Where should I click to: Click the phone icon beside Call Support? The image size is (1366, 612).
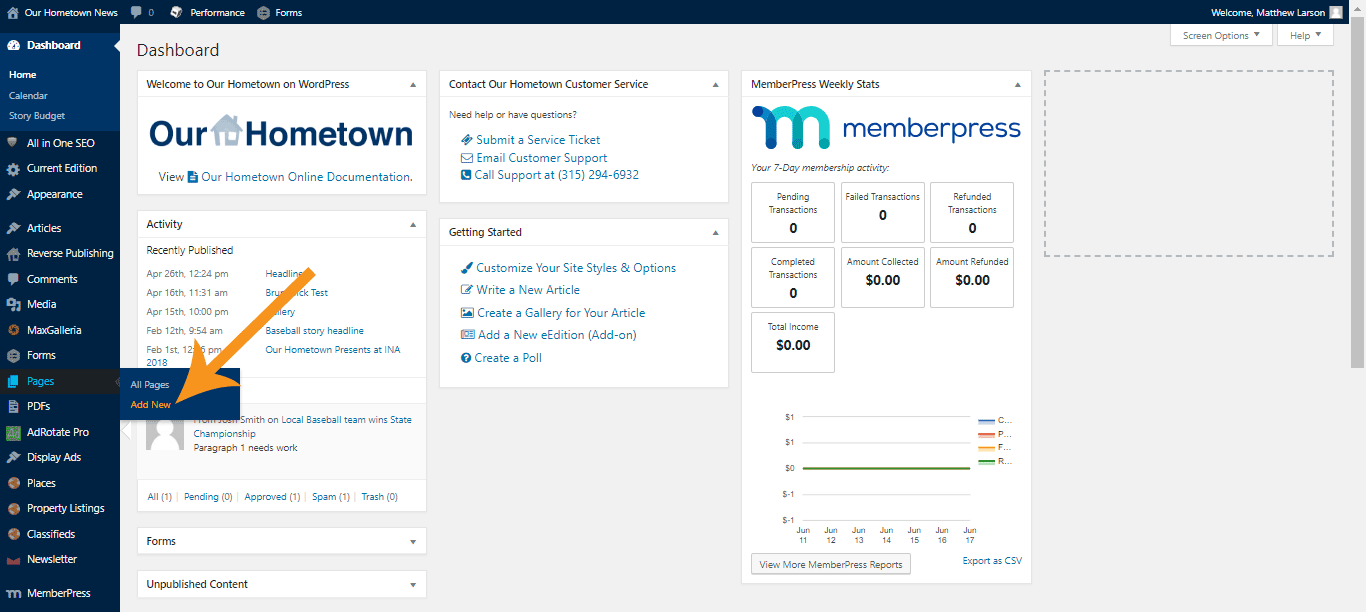click(x=466, y=175)
